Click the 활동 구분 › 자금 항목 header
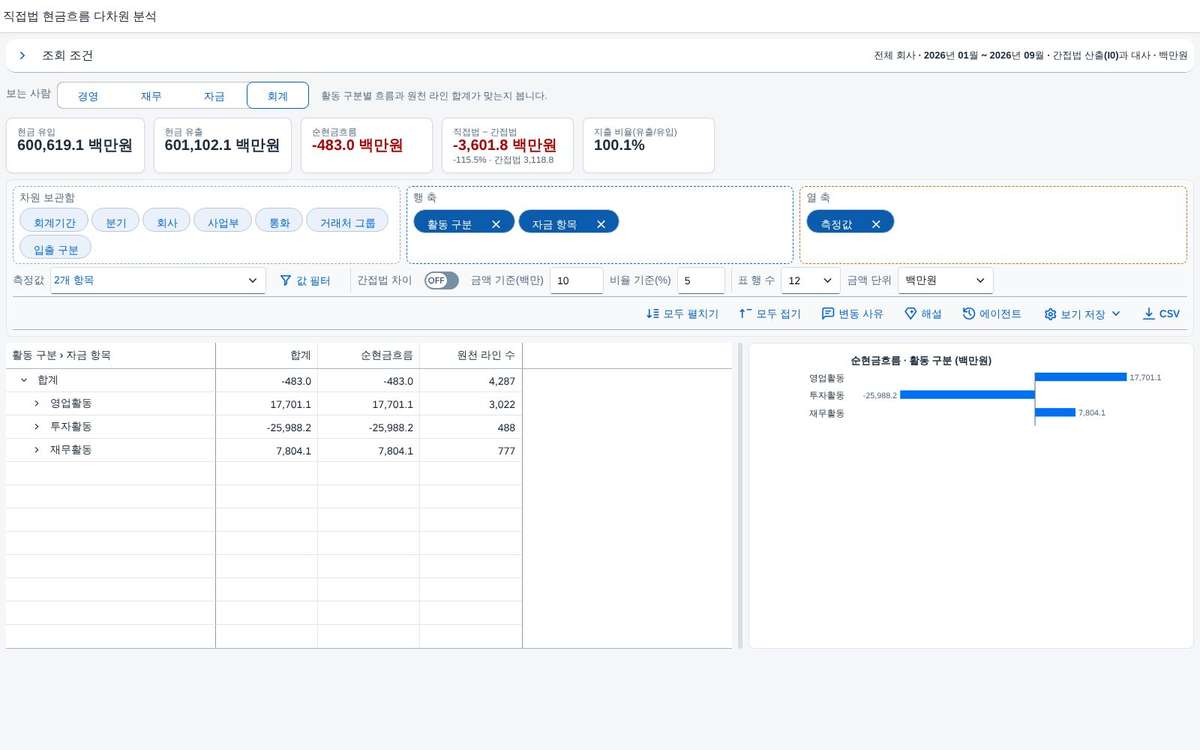This screenshot has height=750, width=1200. point(110,355)
